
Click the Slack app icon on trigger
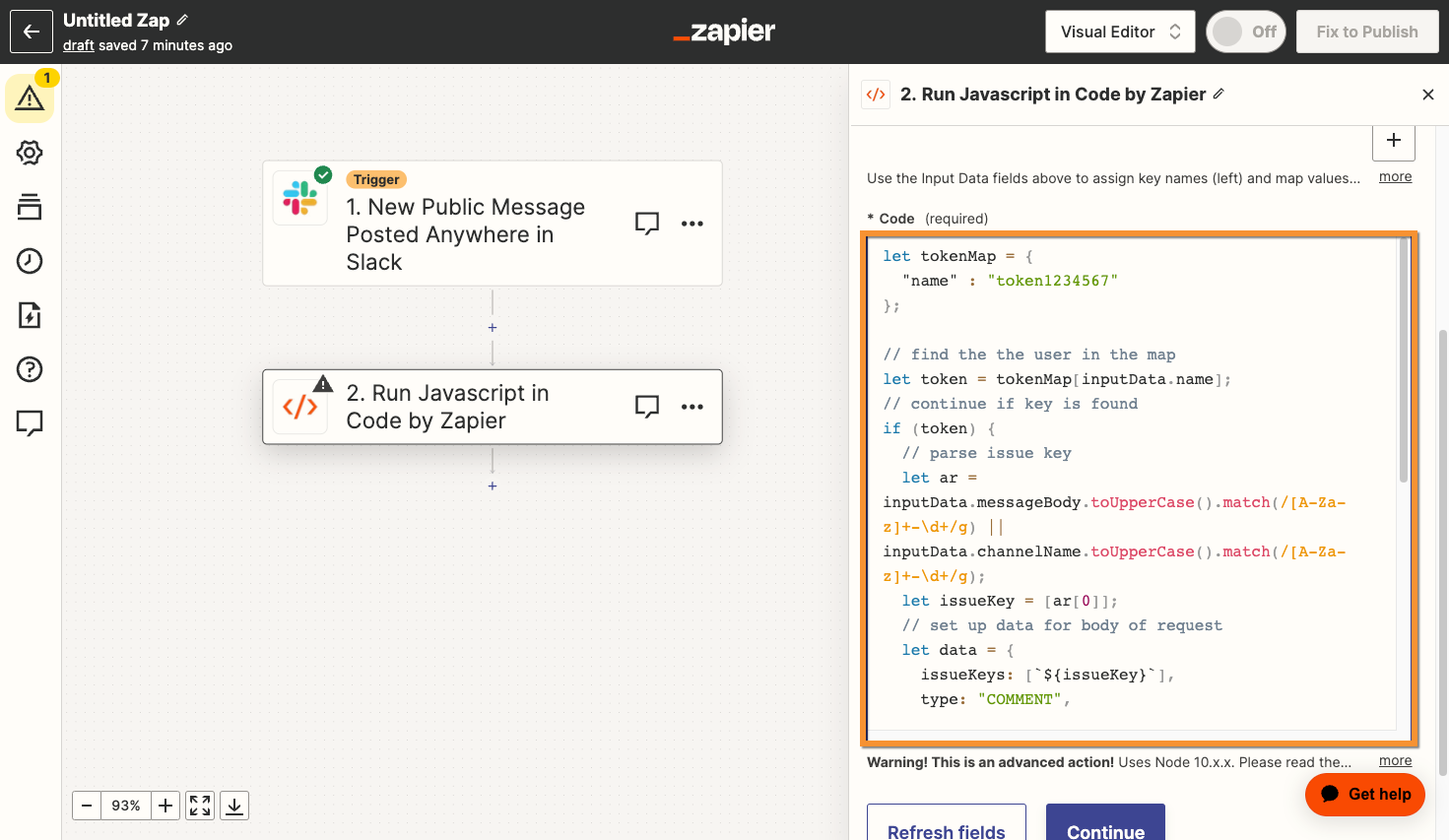300,198
